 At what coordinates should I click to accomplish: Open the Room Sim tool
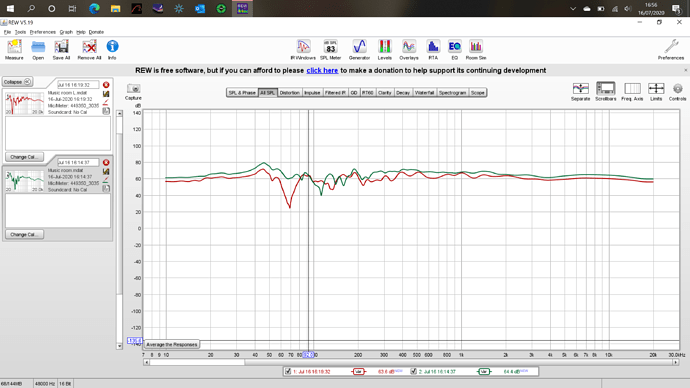(476, 50)
